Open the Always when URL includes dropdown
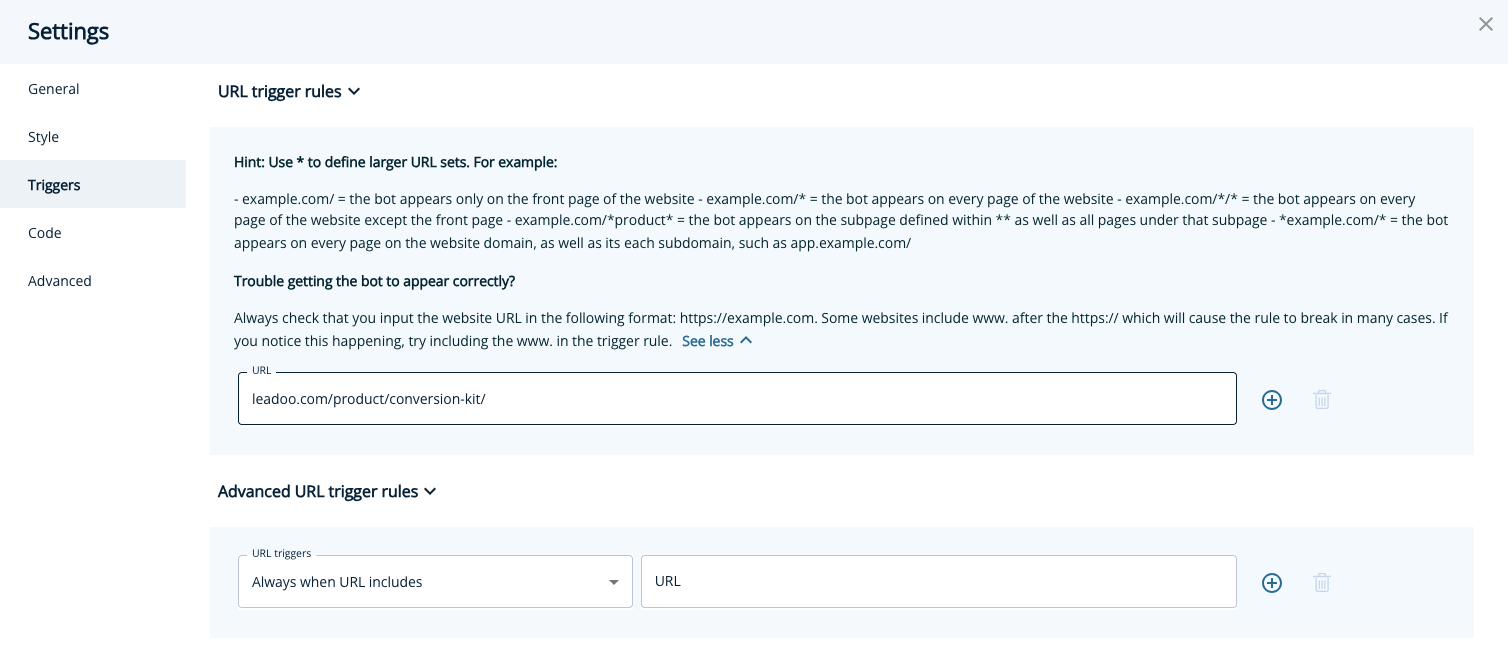1508x655 pixels. click(x=435, y=581)
